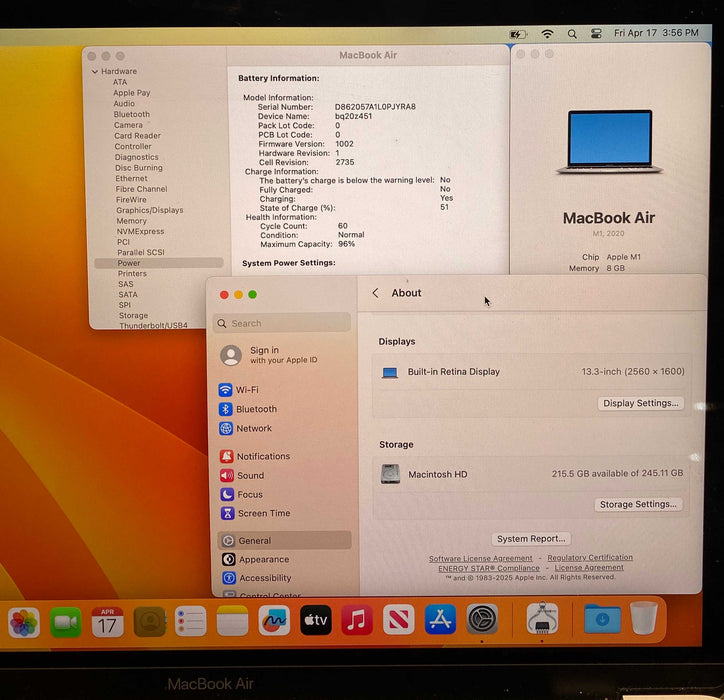The image size is (724, 700).
Task: Select Storage in System Information sidebar
Action: (x=133, y=315)
